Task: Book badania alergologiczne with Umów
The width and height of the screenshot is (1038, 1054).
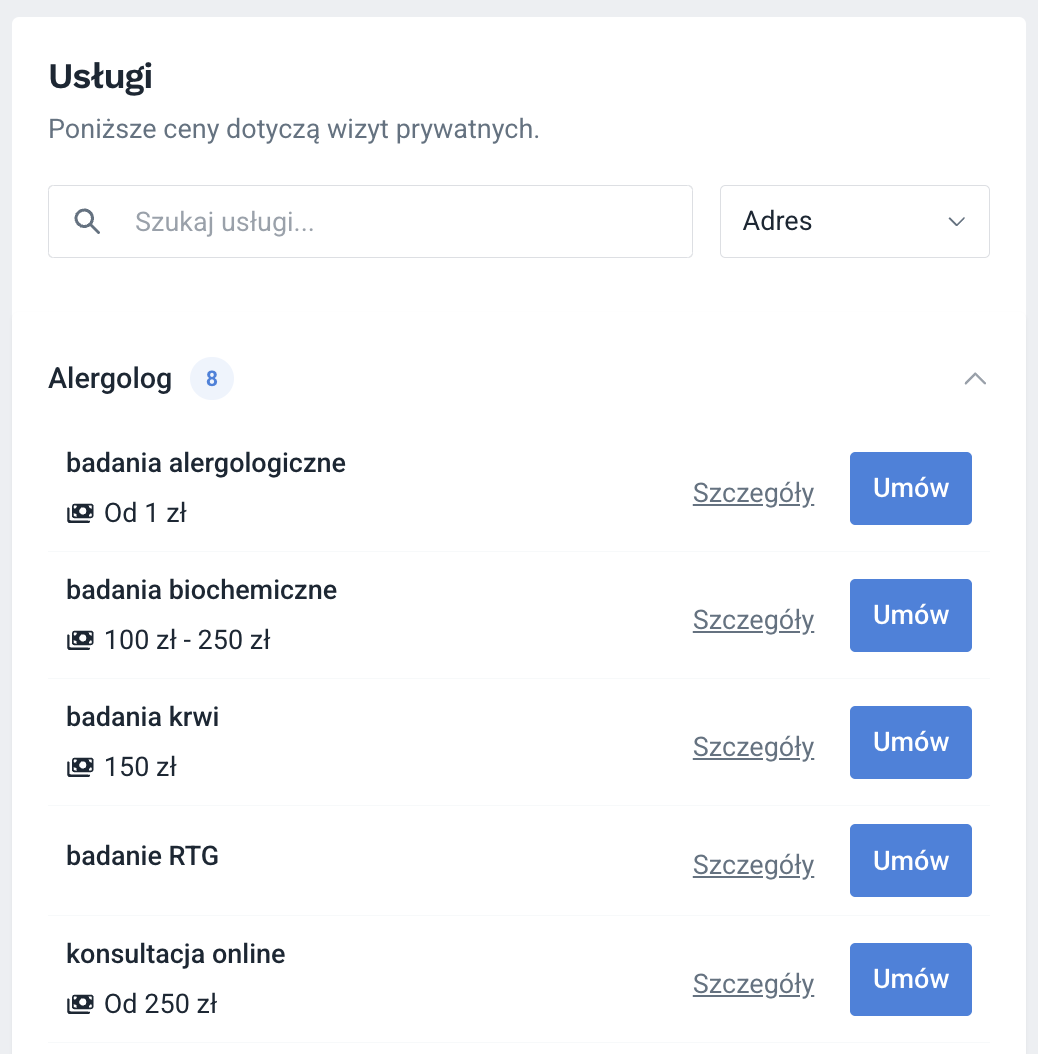Action: (x=910, y=488)
